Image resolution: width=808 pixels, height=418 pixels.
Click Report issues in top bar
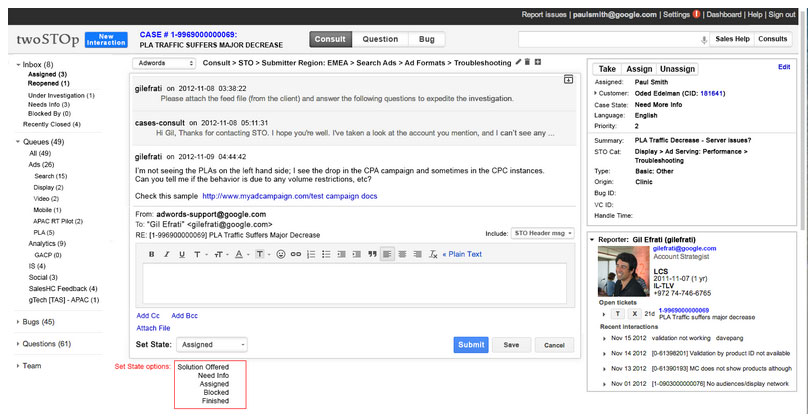tap(544, 14)
